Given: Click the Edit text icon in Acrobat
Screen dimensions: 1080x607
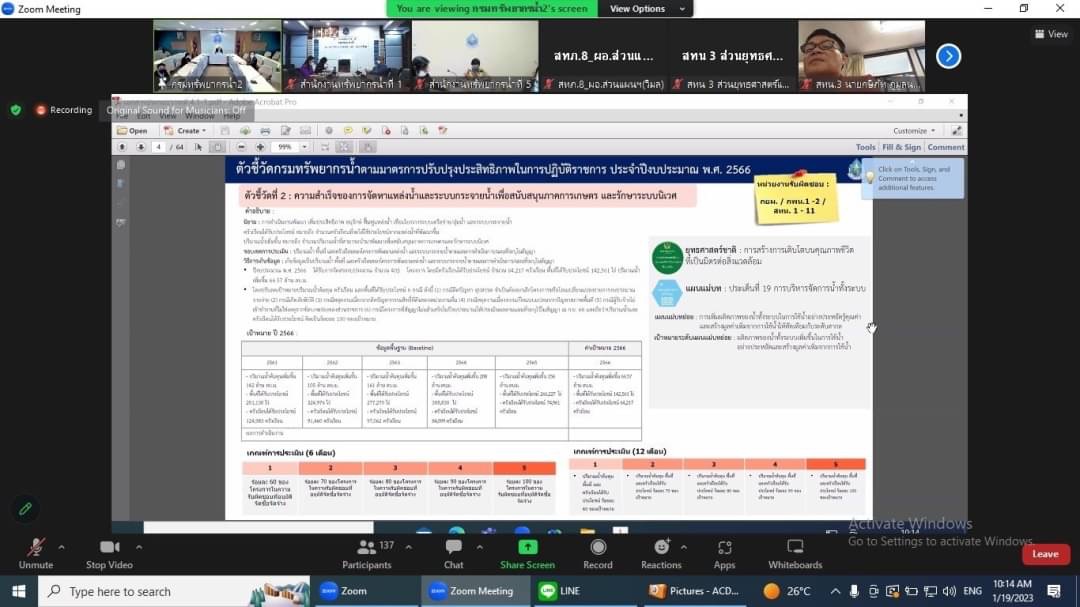Looking at the screenshot, I should point(285,130).
